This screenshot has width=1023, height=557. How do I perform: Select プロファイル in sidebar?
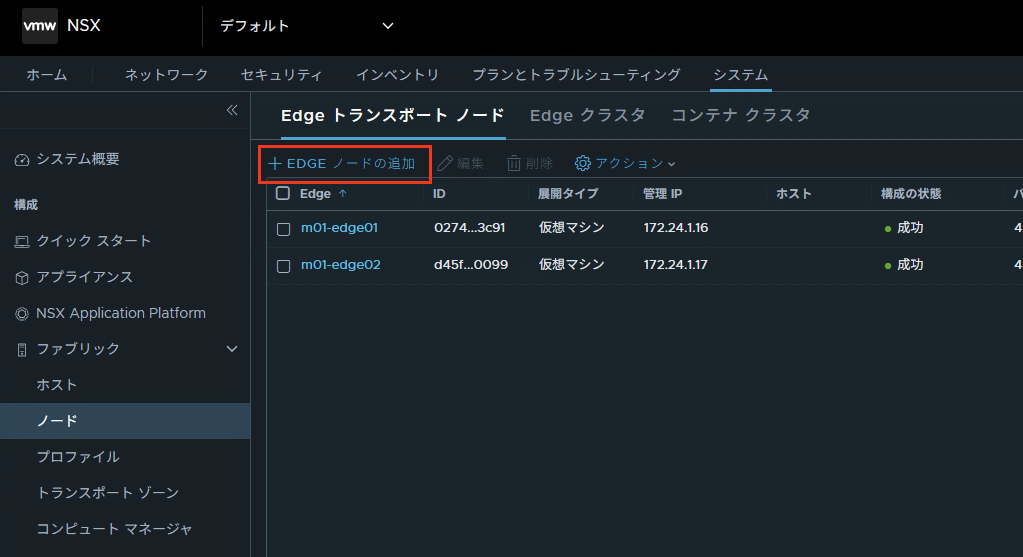click(78, 457)
